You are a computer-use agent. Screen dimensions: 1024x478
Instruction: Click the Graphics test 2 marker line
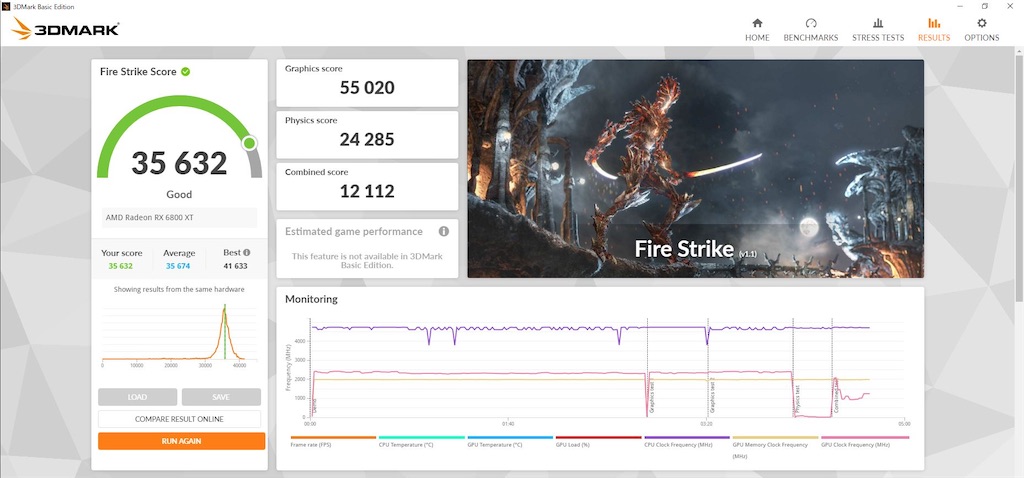coord(708,368)
